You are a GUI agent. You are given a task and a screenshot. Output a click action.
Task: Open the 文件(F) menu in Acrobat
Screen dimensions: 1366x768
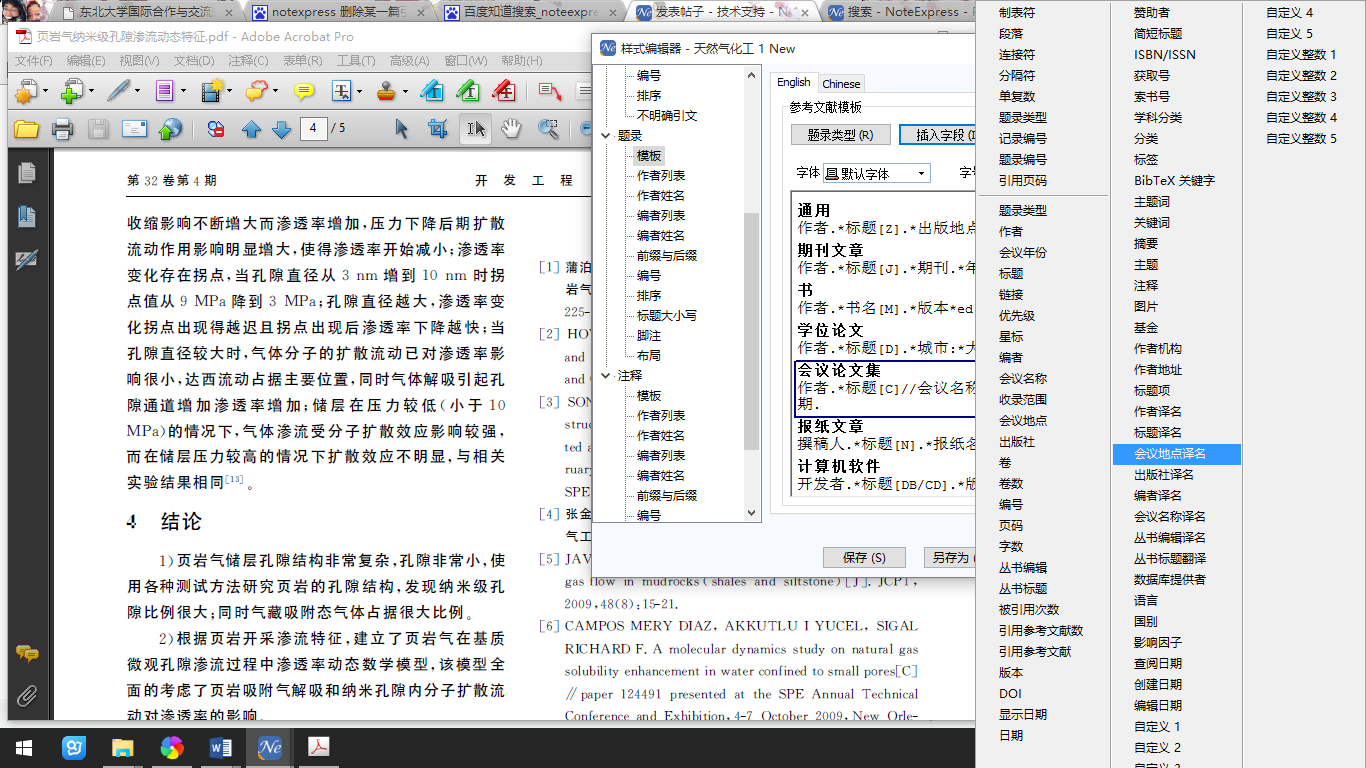coord(33,61)
